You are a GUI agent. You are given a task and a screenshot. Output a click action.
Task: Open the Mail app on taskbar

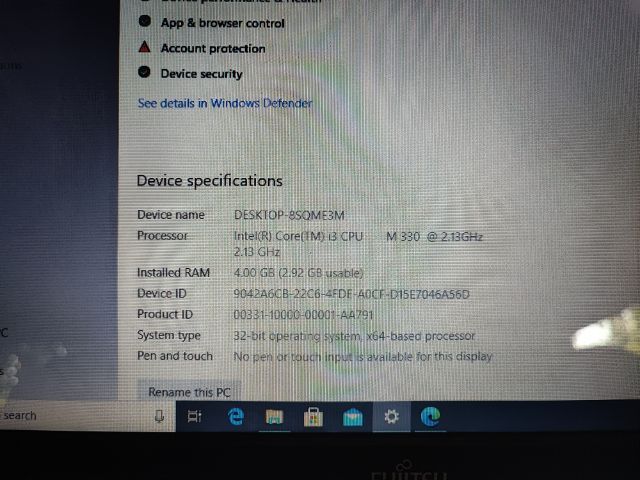point(353,417)
